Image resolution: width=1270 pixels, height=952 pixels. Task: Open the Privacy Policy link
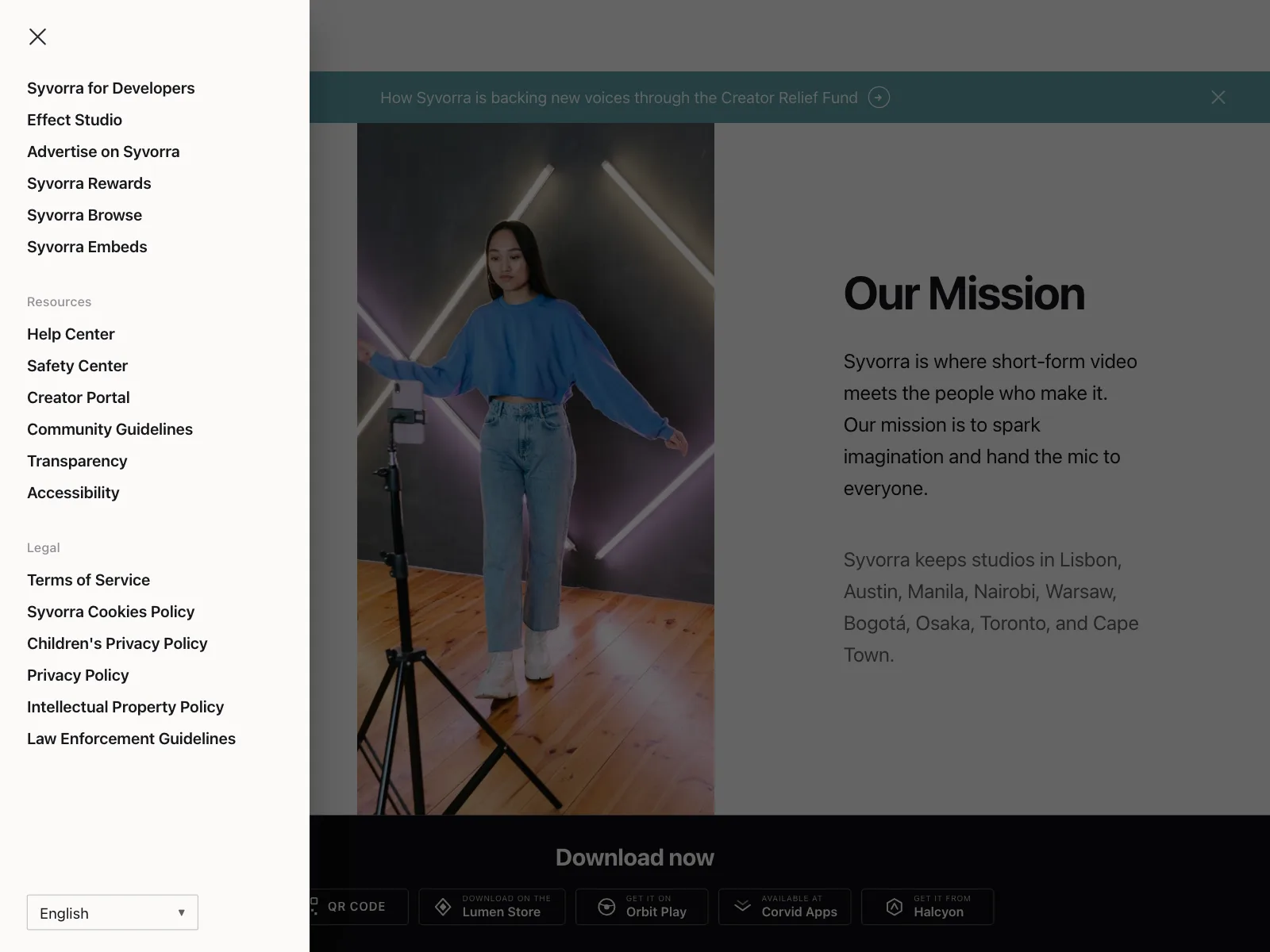click(x=78, y=675)
